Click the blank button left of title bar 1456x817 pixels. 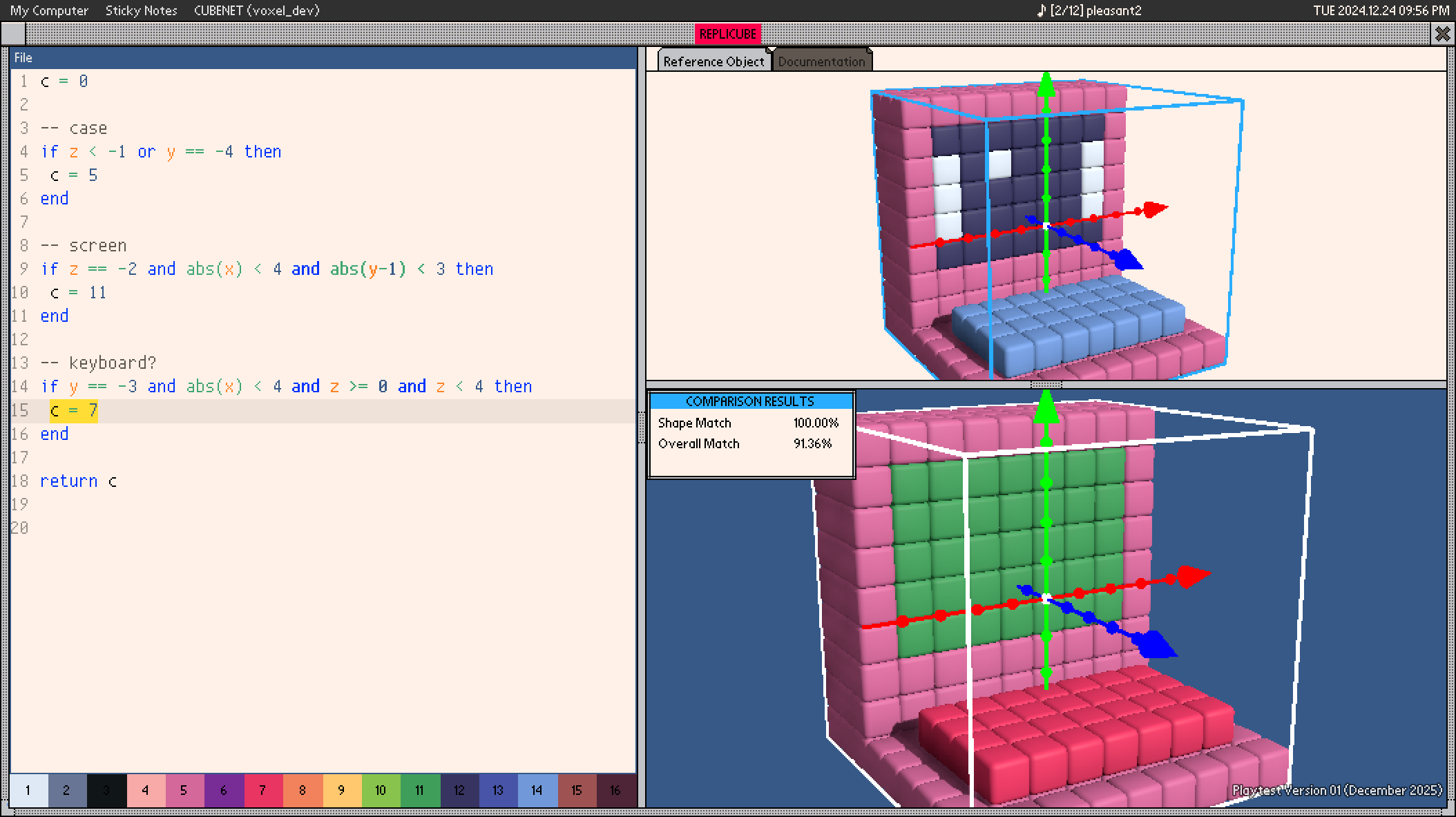[x=13, y=34]
